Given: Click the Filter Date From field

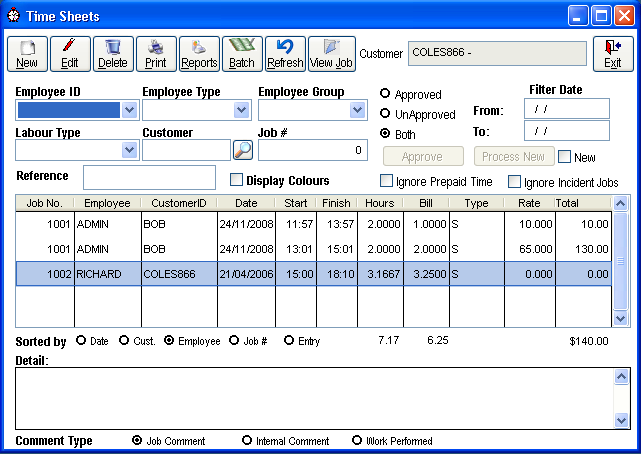Looking at the screenshot, I should 566,109.
